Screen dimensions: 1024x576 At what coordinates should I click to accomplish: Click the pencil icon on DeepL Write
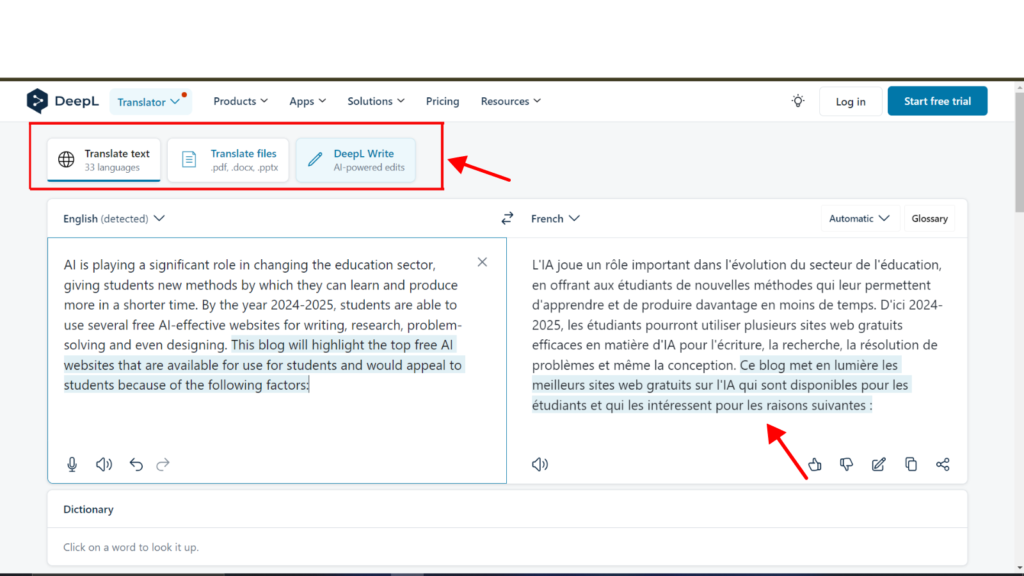coord(315,159)
